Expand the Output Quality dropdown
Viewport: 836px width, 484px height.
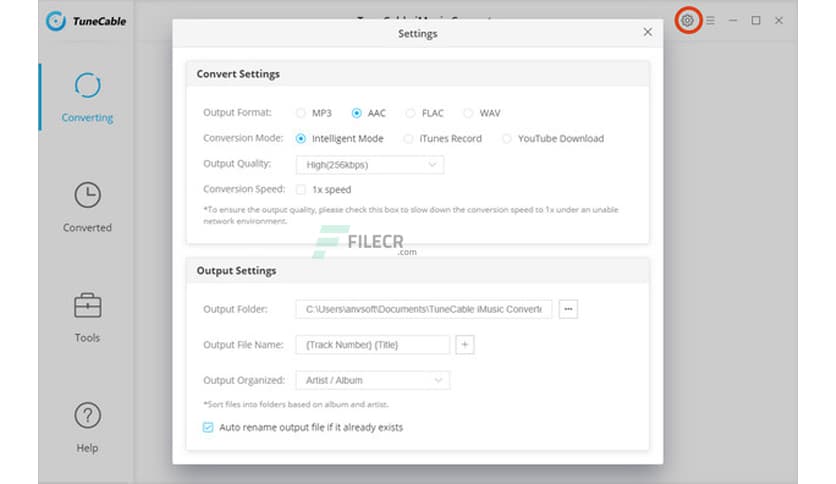coord(369,164)
